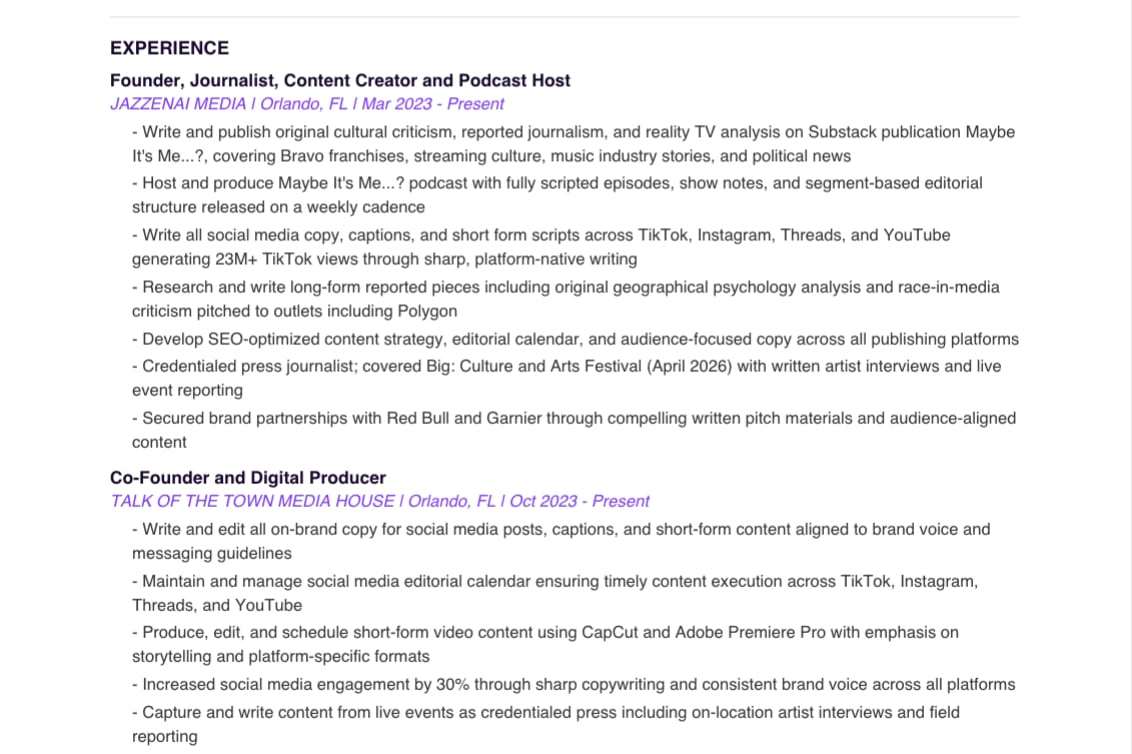Image resolution: width=1132 pixels, height=754 pixels.
Task: Click the 'Write and edit all on-brand copy' bullet
Action: [561, 541]
